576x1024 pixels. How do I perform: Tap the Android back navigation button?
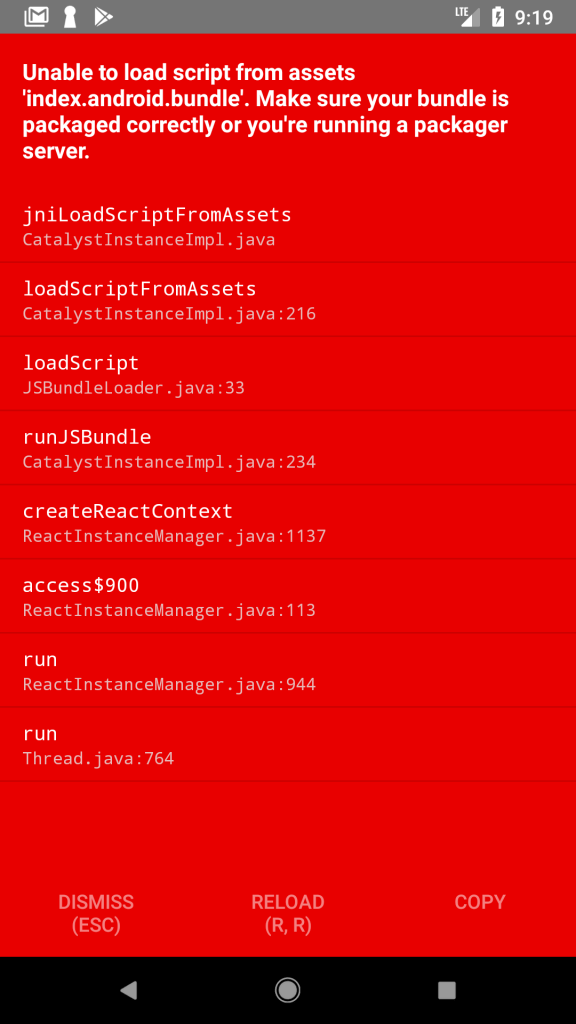[x=129, y=990]
